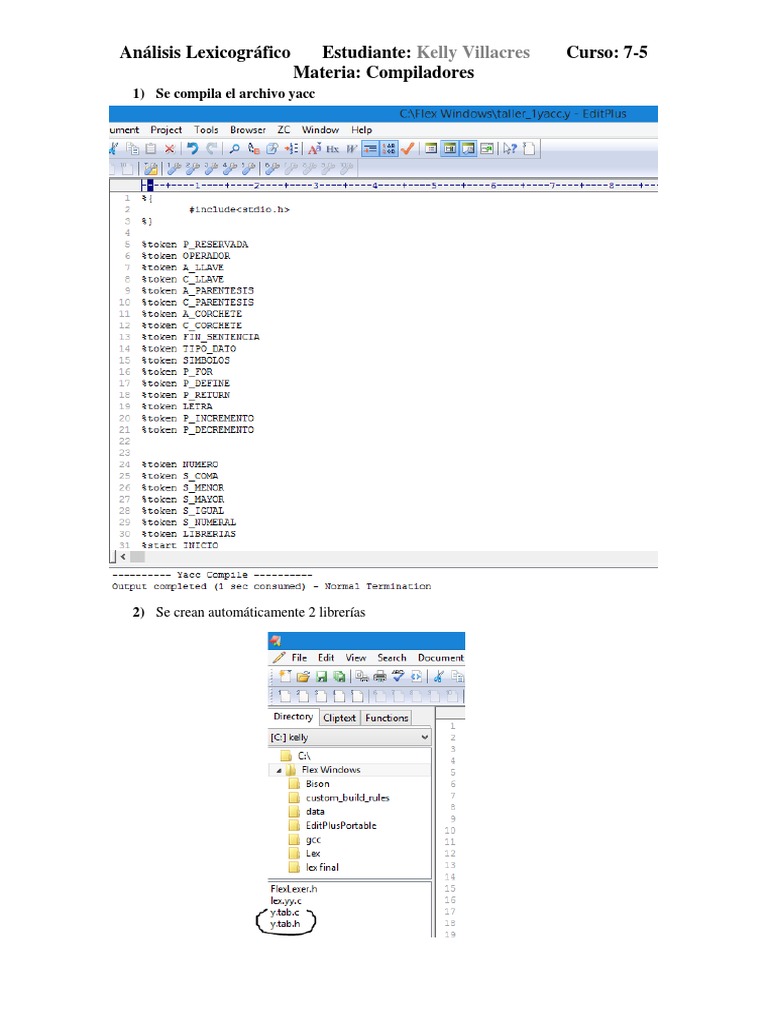The width and height of the screenshot is (768, 1024).
Task: Open the Edit menu
Action: click(326, 658)
